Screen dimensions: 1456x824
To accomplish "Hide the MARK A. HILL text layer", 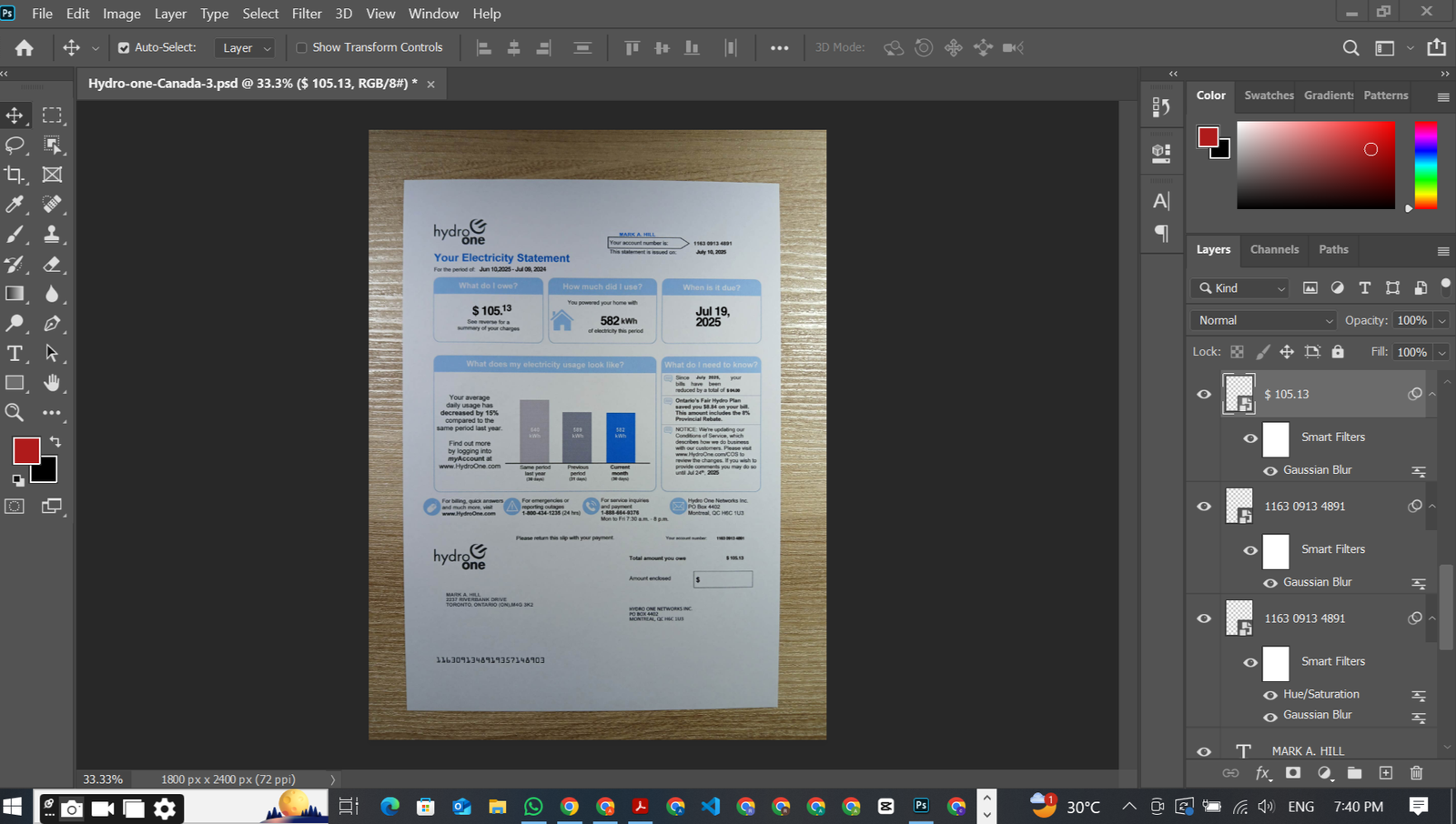I will point(1204,752).
